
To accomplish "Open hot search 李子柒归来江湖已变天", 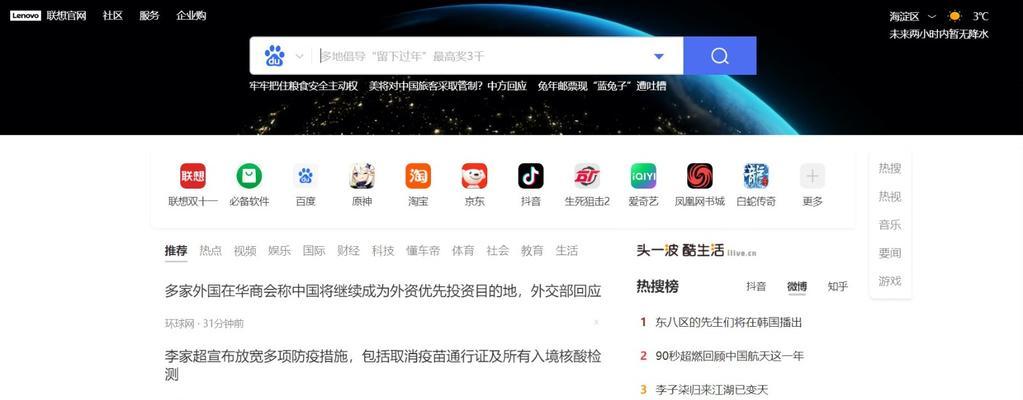I will 712,390.
